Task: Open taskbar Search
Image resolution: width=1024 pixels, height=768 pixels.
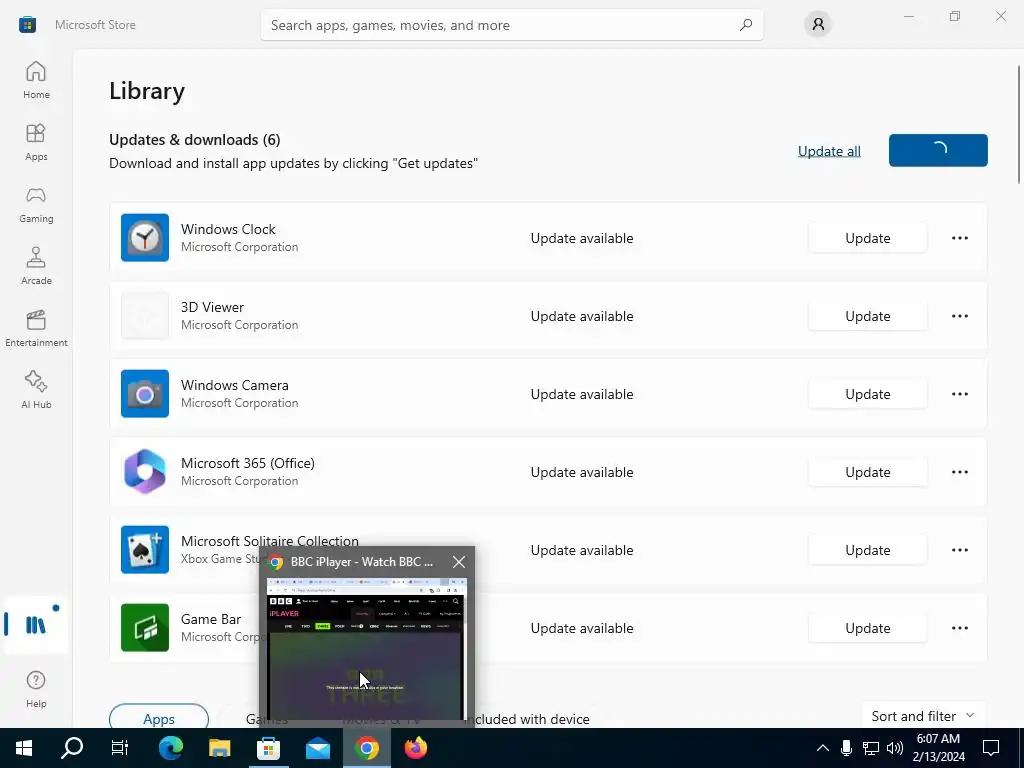Action: click(x=72, y=748)
